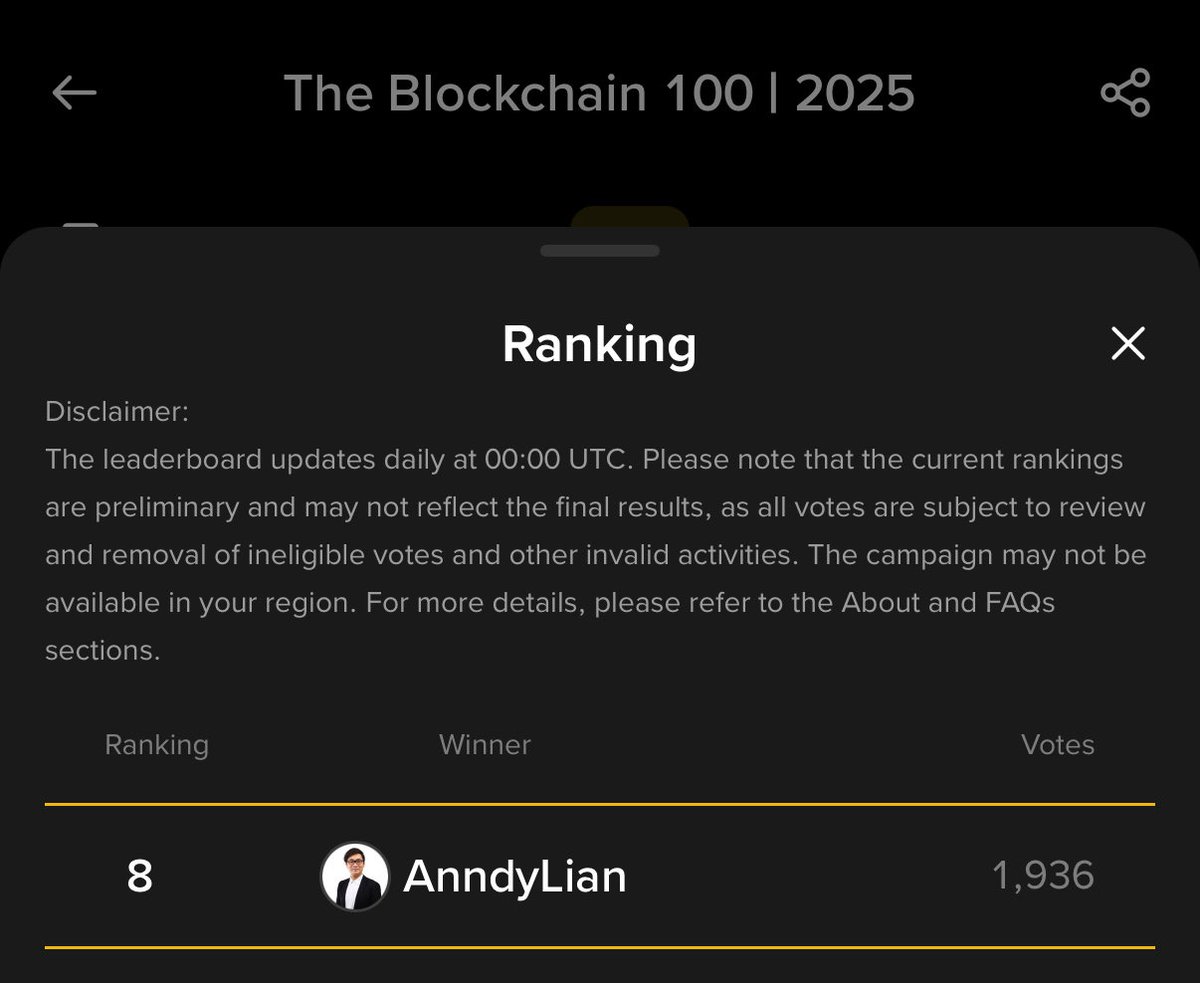This screenshot has height=983, width=1200.
Task: Click the Votes column header
Action: (x=1057, y=745)
